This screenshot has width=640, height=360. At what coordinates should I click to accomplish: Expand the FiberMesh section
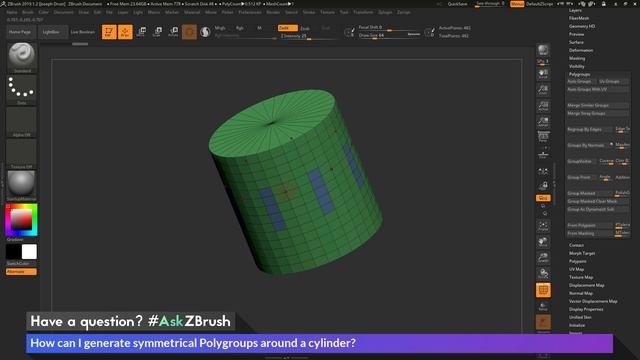579,18
